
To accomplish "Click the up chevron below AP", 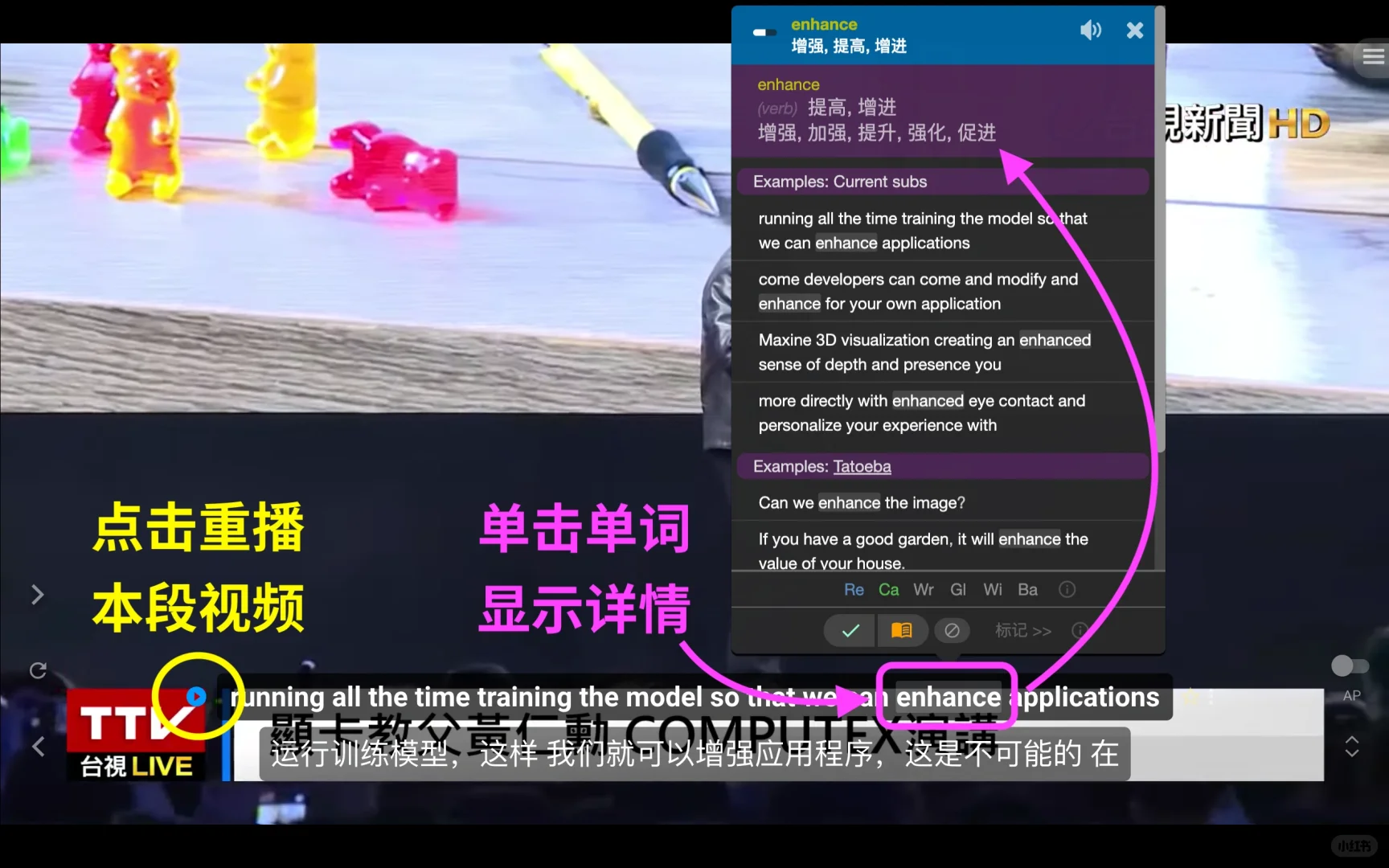I will click(1352, 739).
